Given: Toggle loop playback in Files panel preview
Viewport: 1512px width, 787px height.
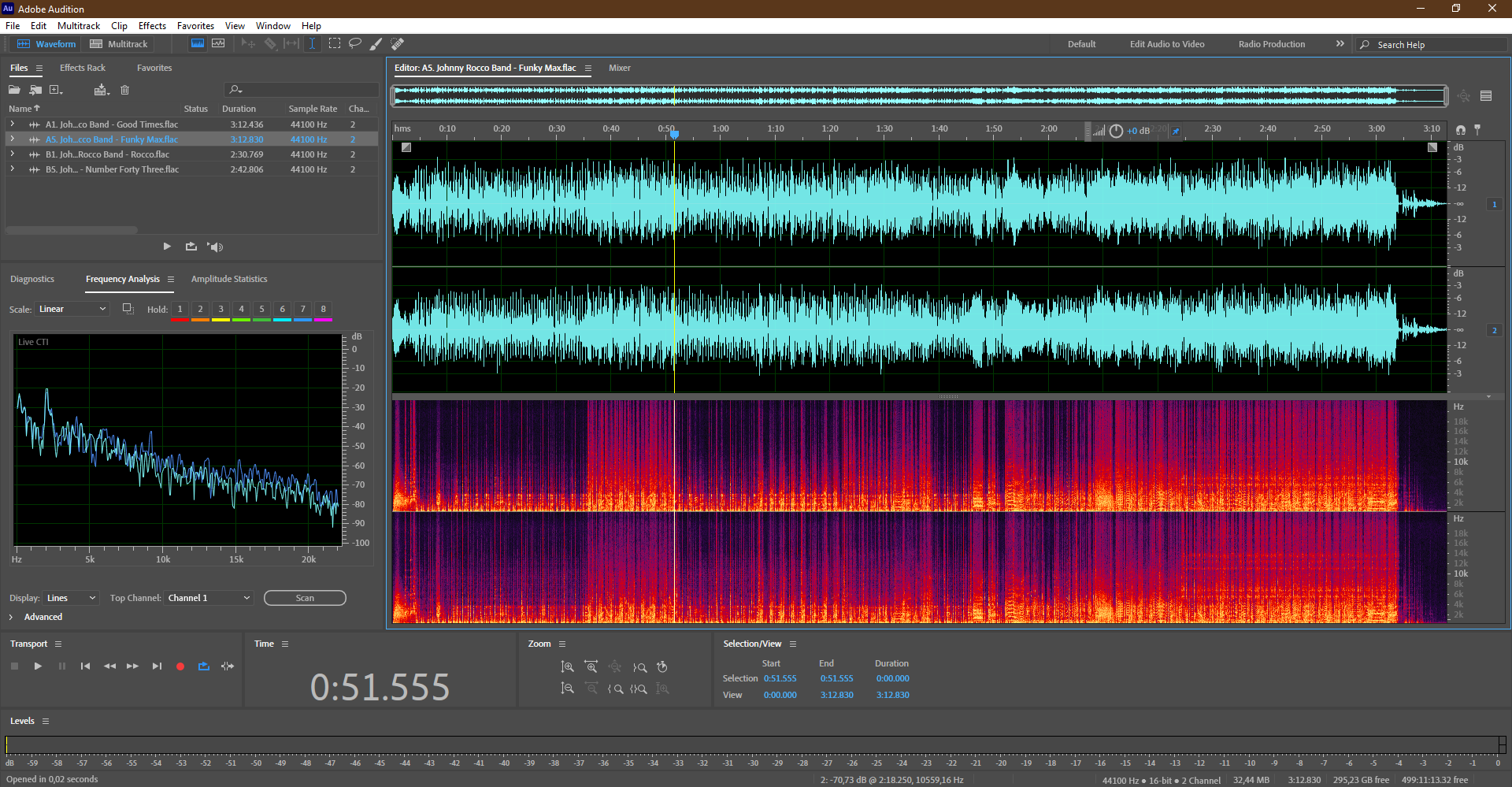Looking at the screenshot, I should click(x=191, y=247).
